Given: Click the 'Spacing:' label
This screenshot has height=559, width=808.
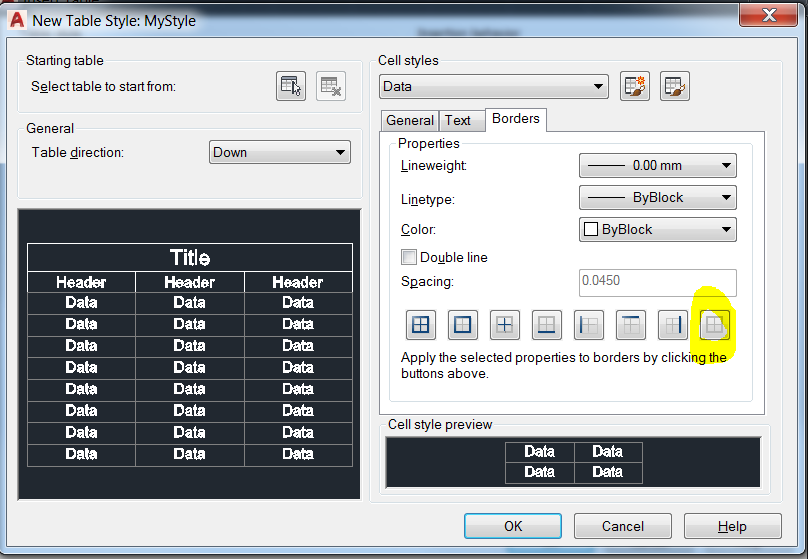Looking at the screenshot, I should (427, 282).
